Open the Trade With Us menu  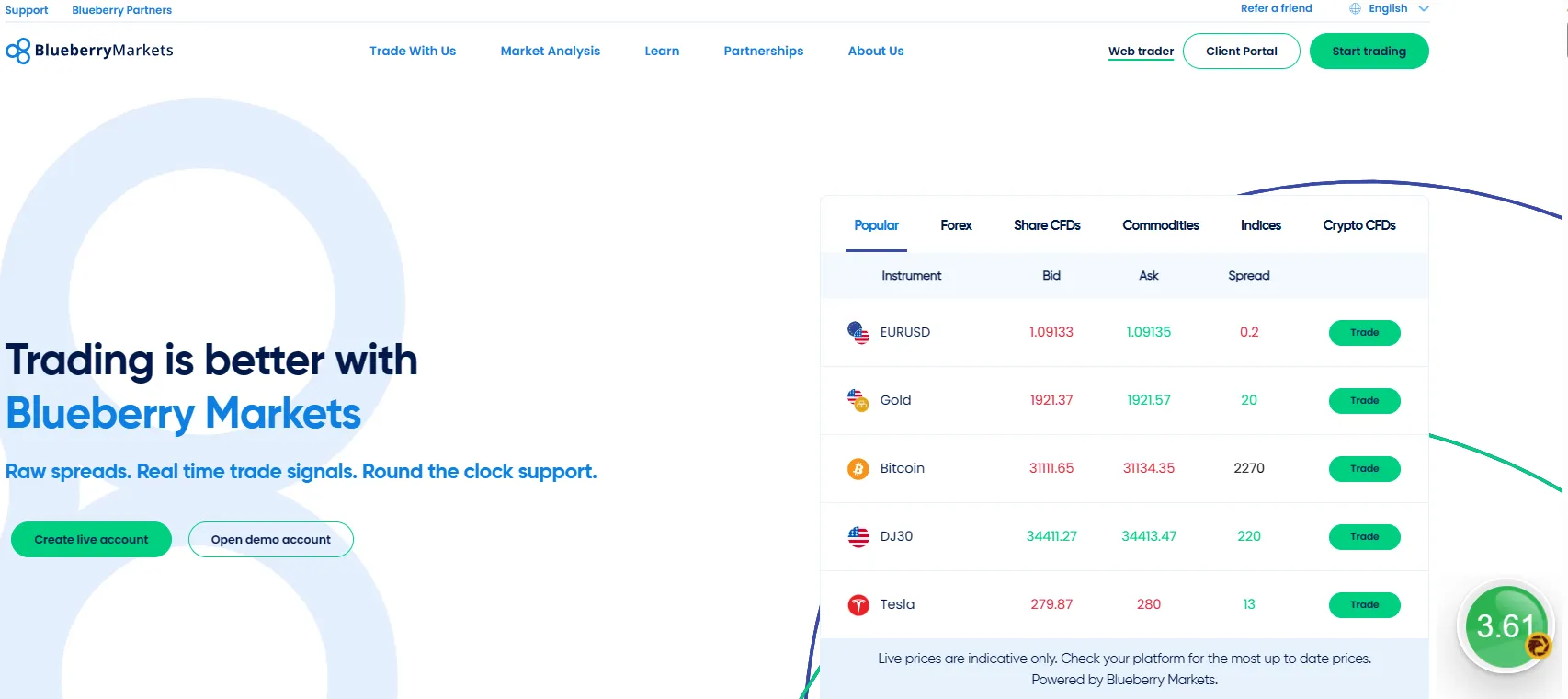(413, 51)
